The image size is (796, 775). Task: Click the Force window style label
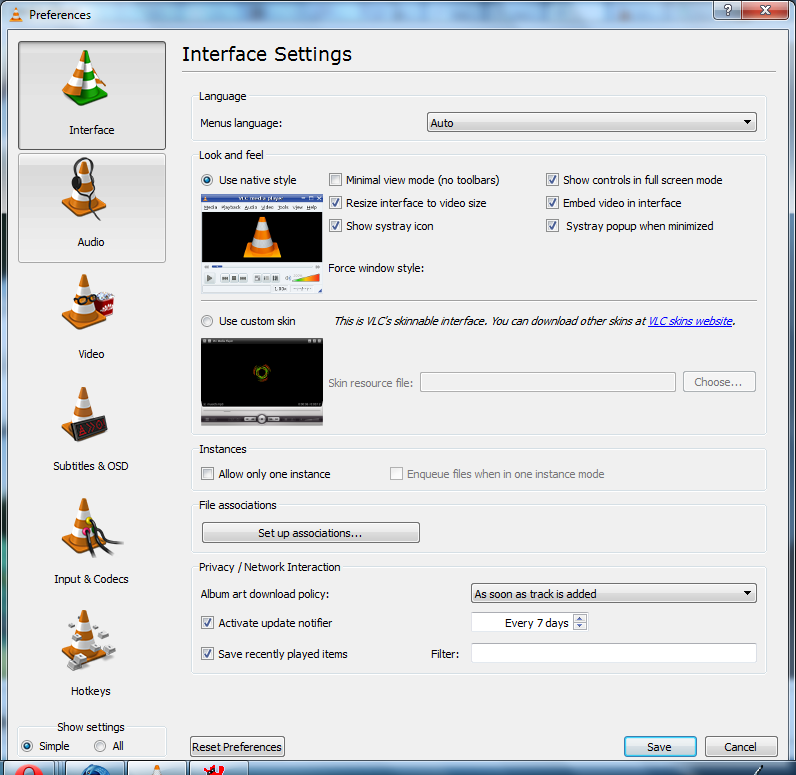(x=376, y=268)
